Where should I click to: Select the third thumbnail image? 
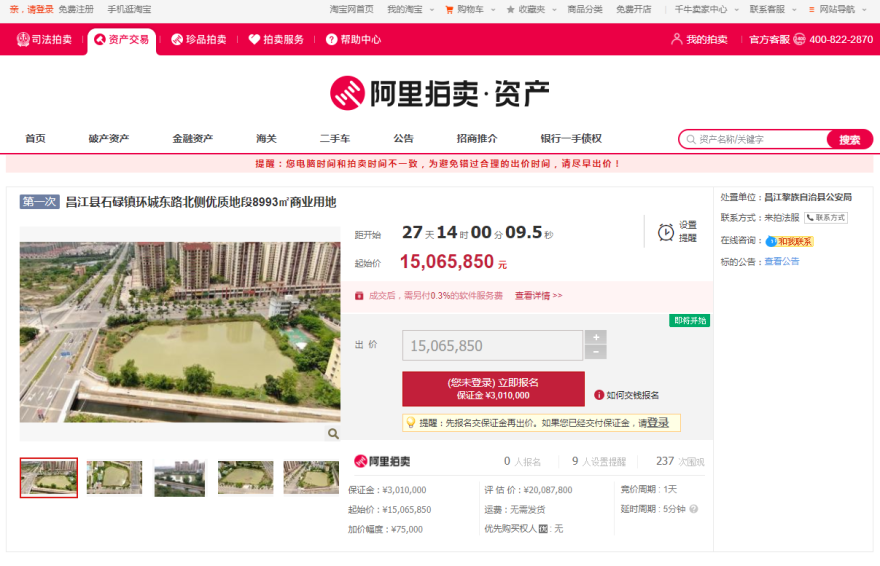point(180,478)
